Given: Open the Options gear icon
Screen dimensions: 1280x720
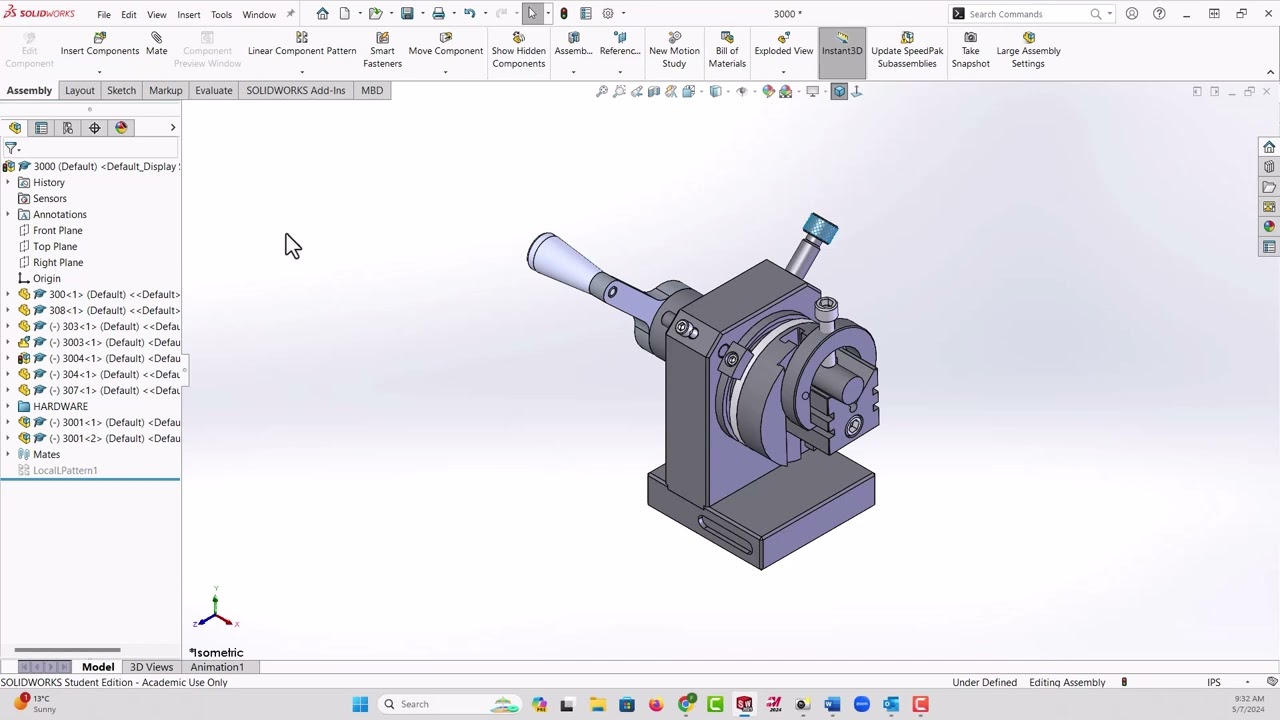Looking at the screenshot, I should 607,14.
